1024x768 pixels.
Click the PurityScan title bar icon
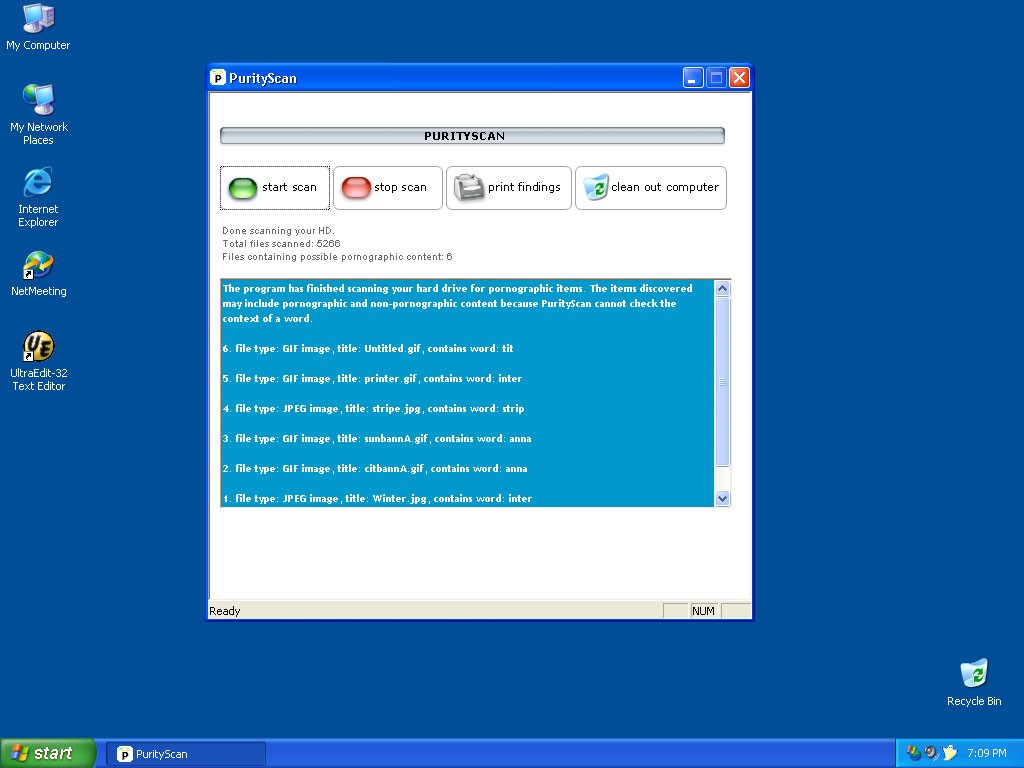click(218, 78)
